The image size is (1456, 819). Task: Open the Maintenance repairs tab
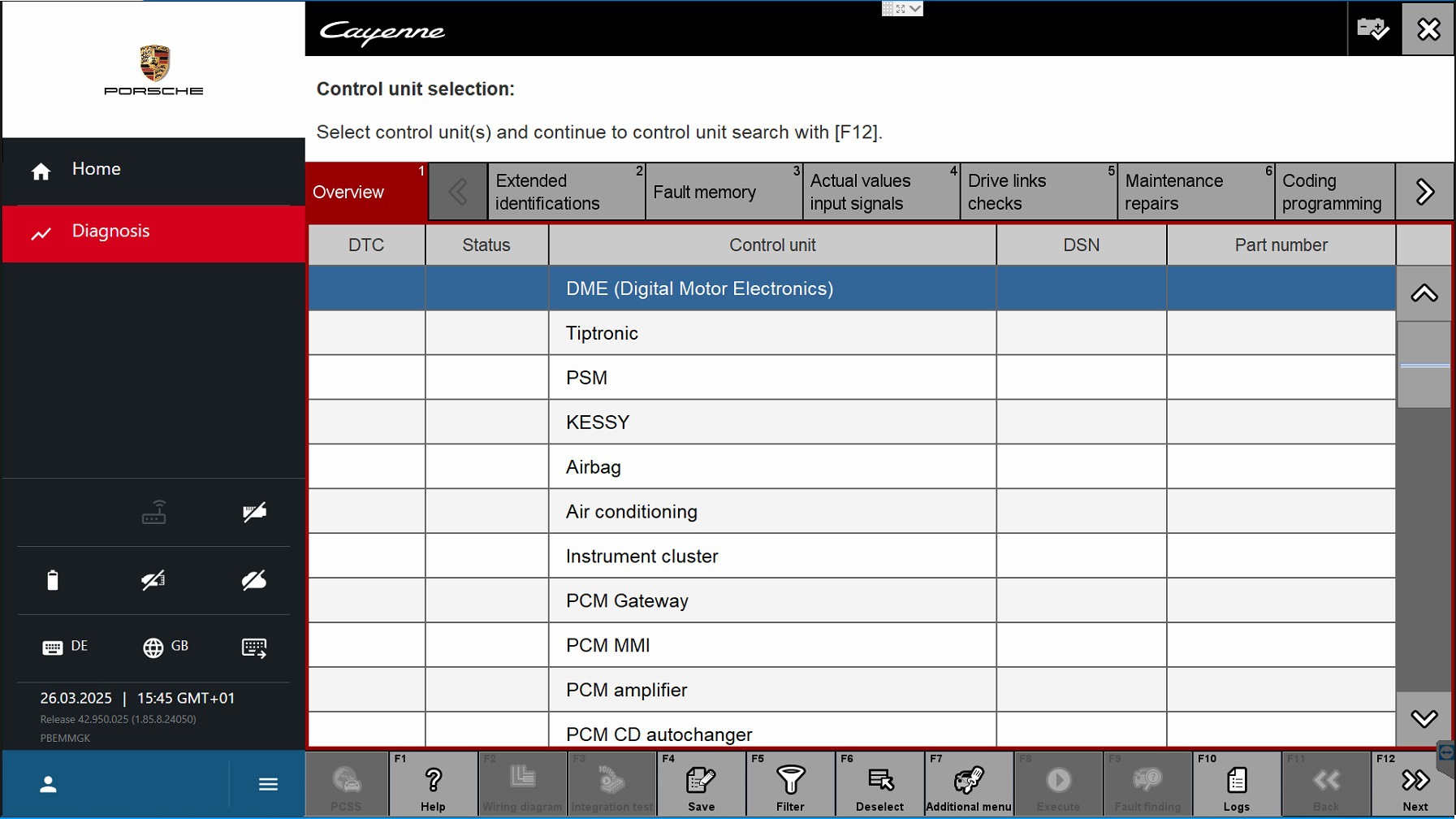[1196, 192]
